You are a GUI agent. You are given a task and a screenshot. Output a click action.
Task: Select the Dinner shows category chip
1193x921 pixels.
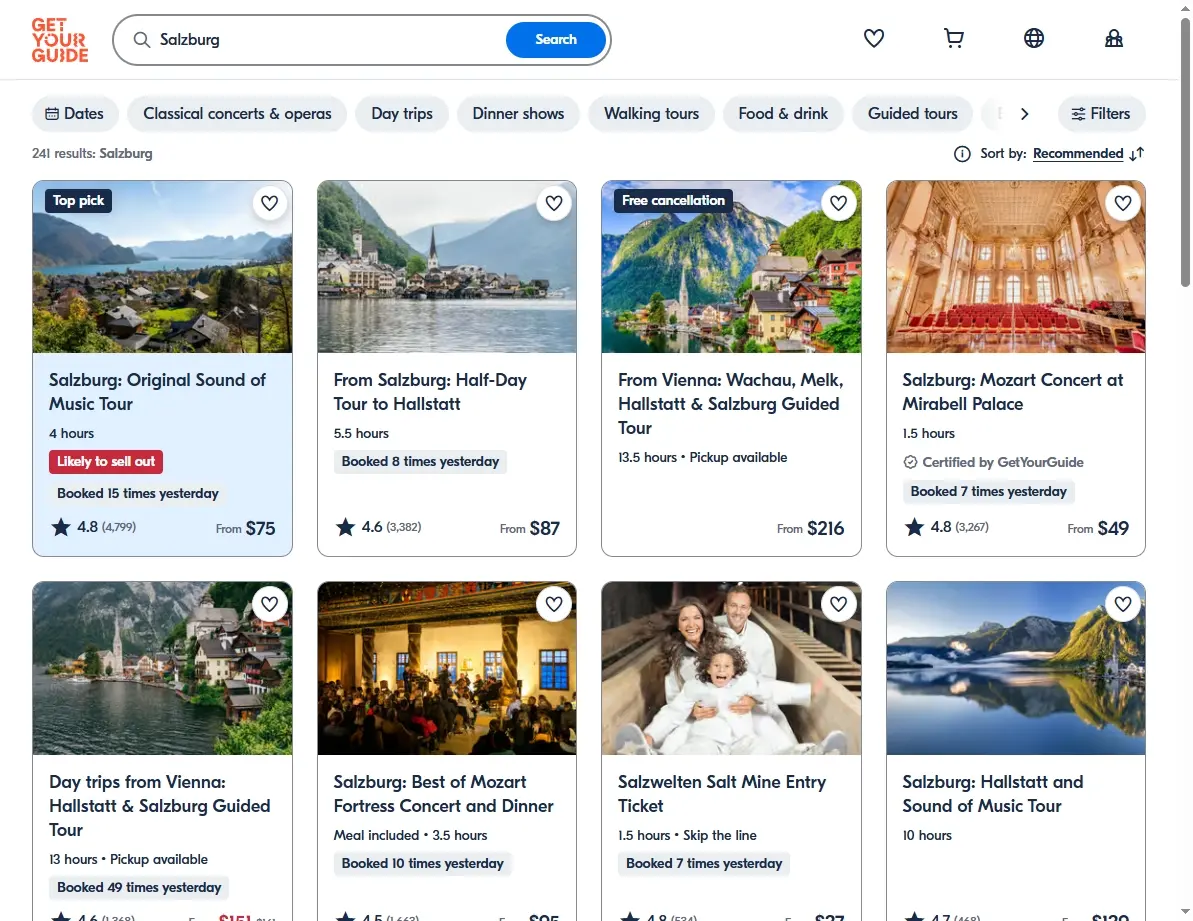(x=518, y=114)
